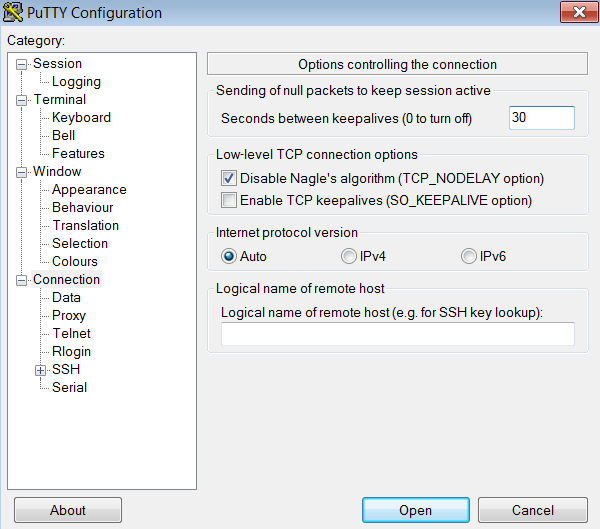This screenshot has width=600, height=529.
Task: Open Proxy settings under Connection
Action: tap(69, 315)
